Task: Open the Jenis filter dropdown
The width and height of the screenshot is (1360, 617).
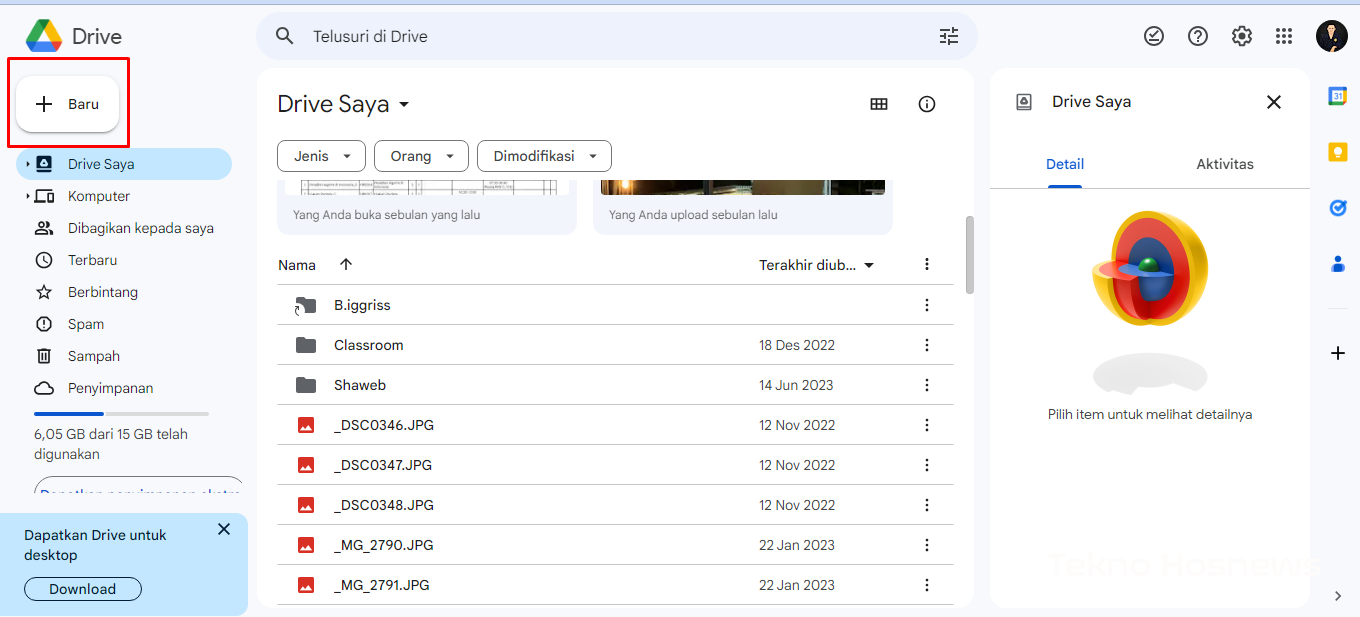Action: [321, 156]
